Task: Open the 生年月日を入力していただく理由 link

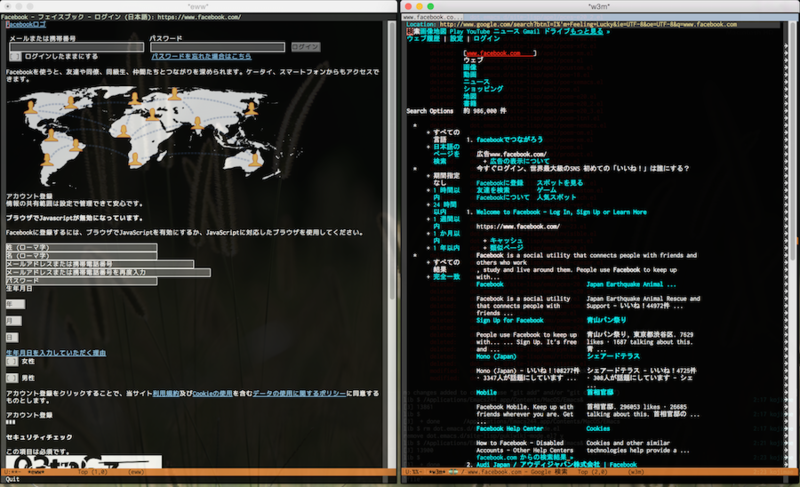Action: [56, 353]
